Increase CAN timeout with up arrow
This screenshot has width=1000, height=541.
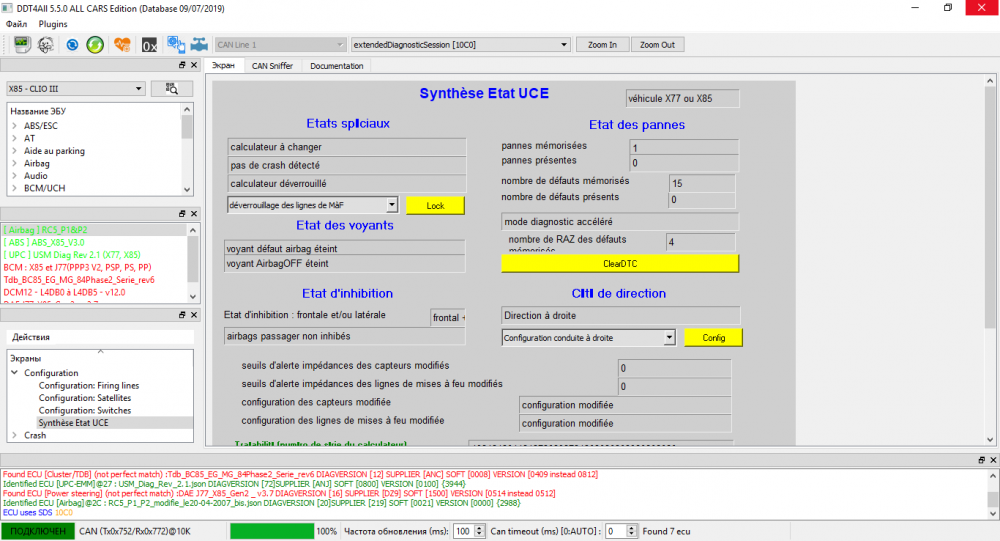631,528
